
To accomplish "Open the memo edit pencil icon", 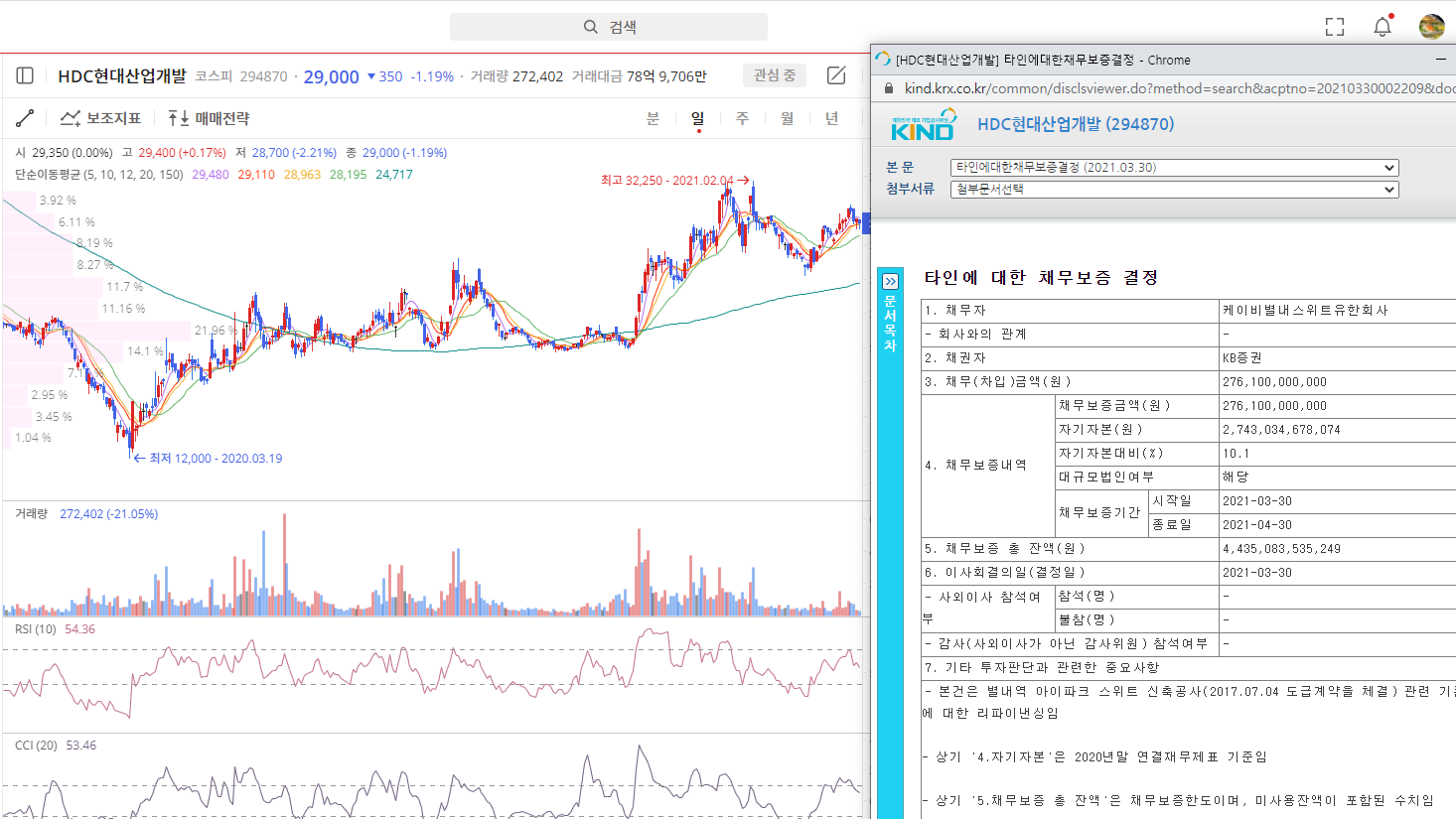I will (836, 75).
